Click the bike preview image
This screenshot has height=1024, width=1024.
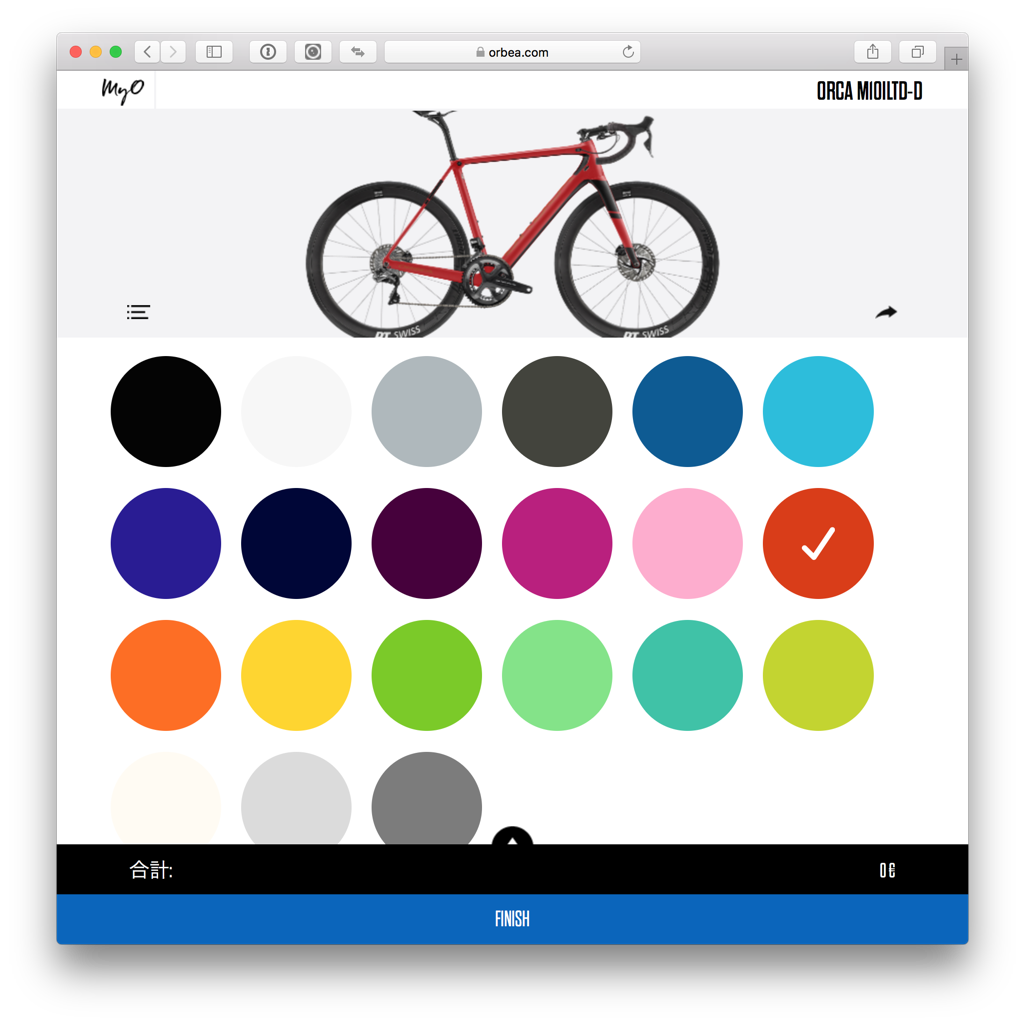[x=513, y=224]
